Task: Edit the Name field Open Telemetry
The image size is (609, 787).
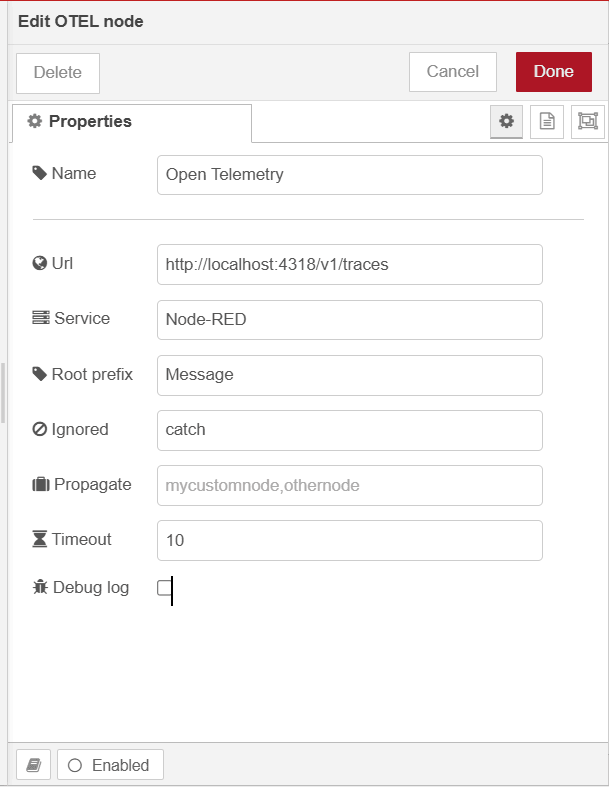Action: point(349,175)
